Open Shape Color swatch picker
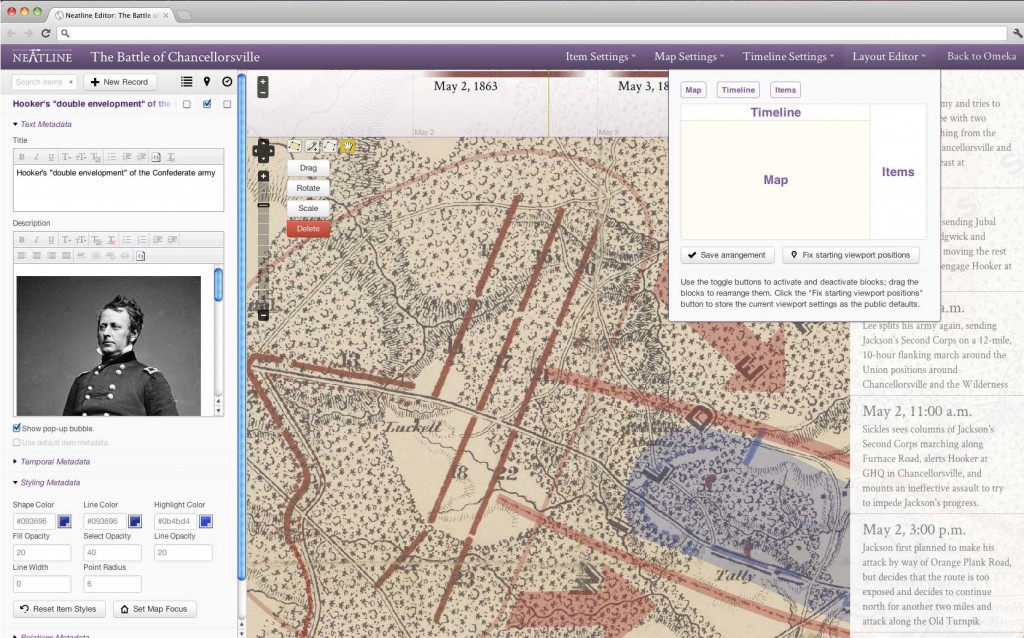 pyautogui.click(x=65, y=521)
